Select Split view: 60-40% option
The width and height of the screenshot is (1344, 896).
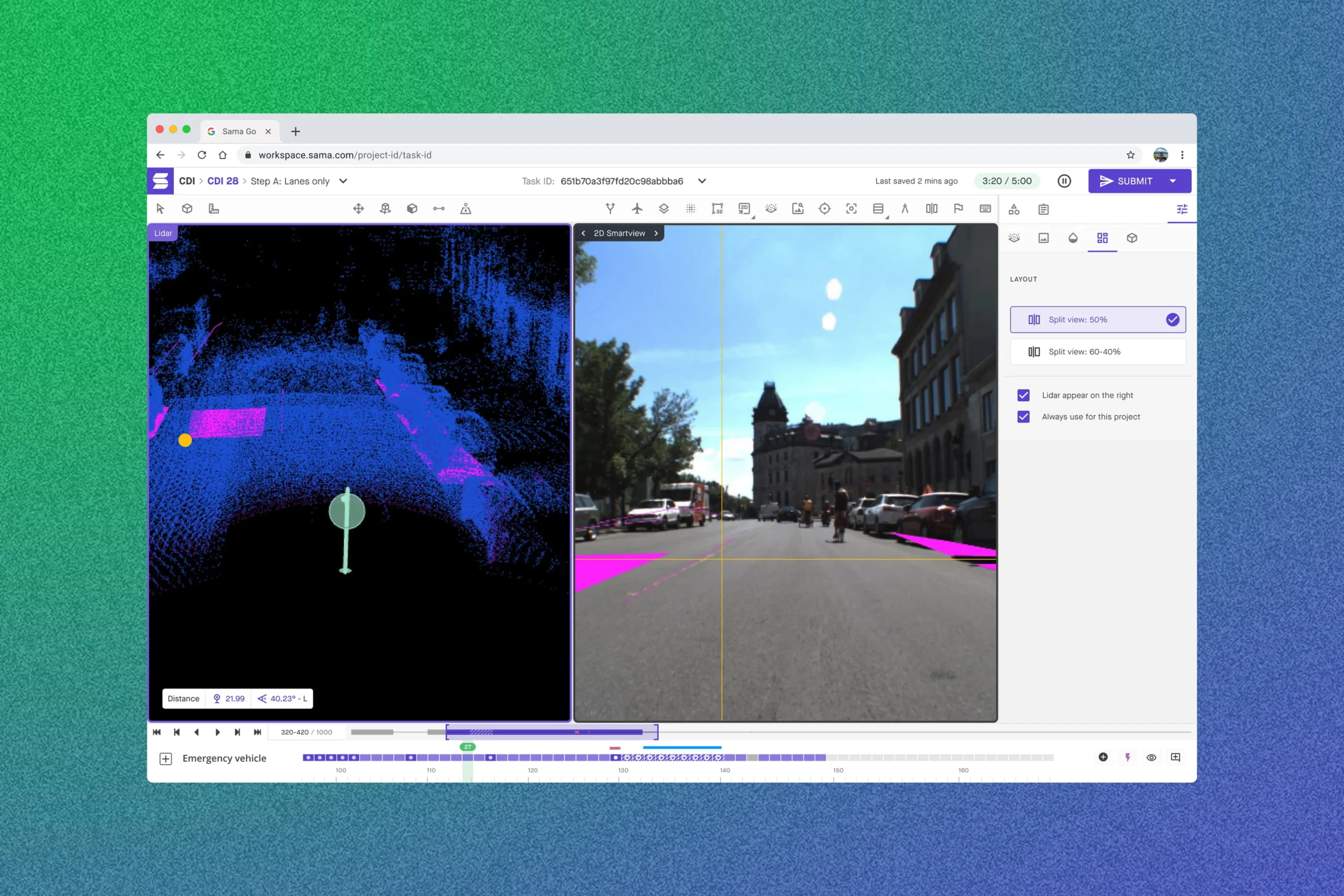point(1097,352)
